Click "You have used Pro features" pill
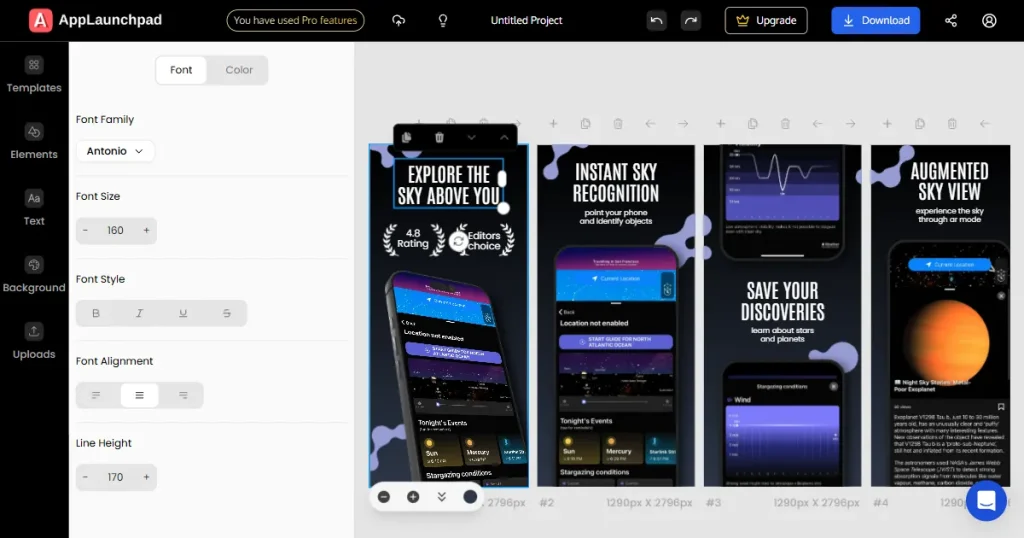Viewport: 1024px width, 538px height. (x=295, y=20)
